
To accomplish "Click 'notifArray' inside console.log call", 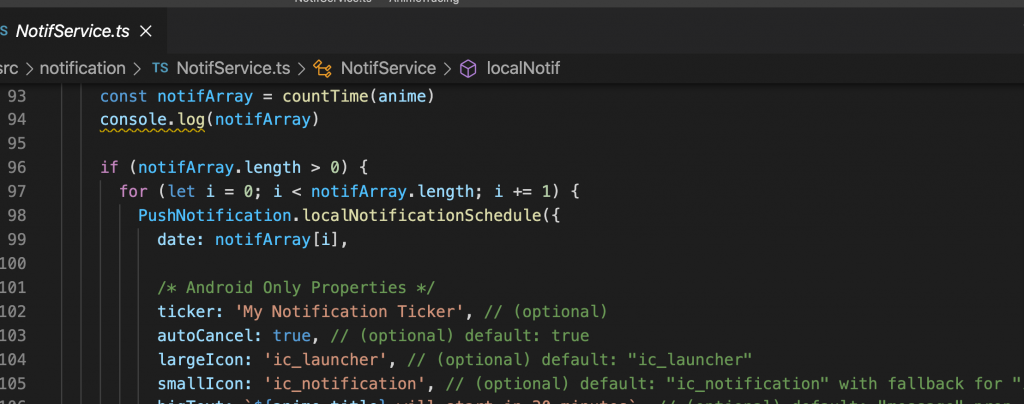I will point(263,120).
